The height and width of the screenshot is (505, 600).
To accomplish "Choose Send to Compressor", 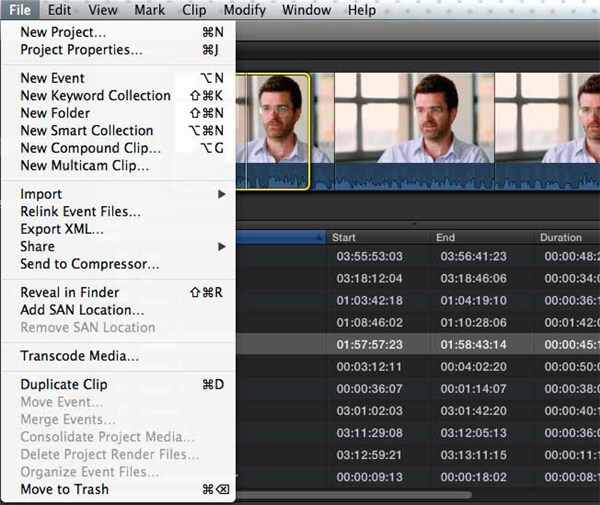I will (90, 264).
